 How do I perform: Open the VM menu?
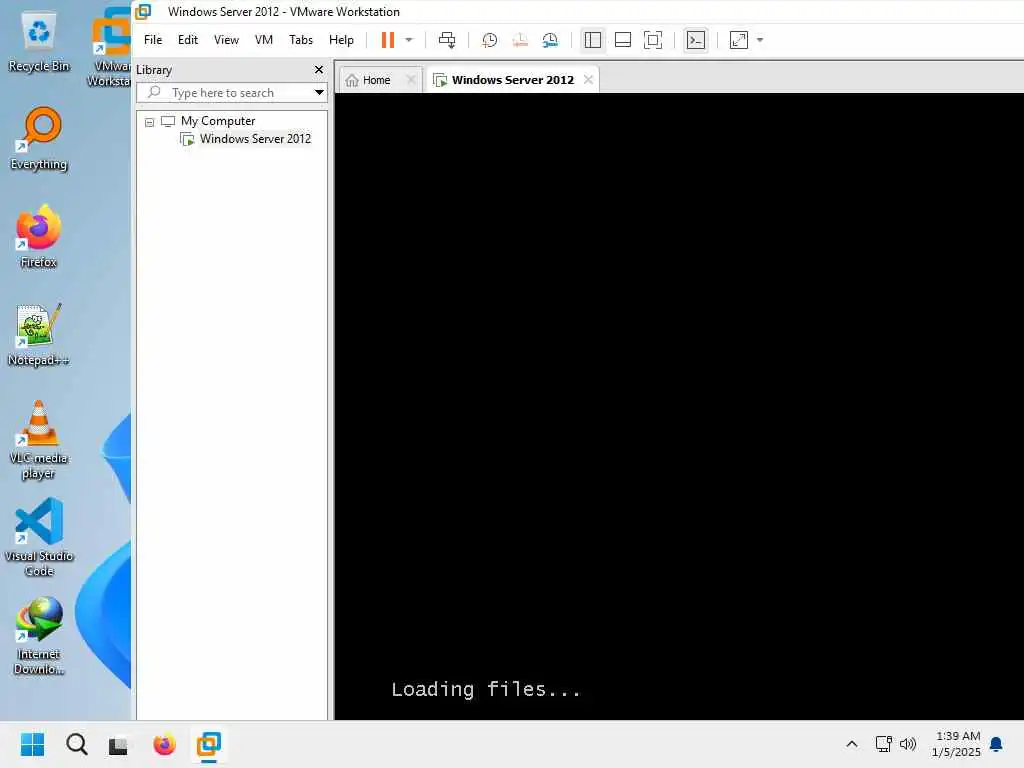point(264,40)
